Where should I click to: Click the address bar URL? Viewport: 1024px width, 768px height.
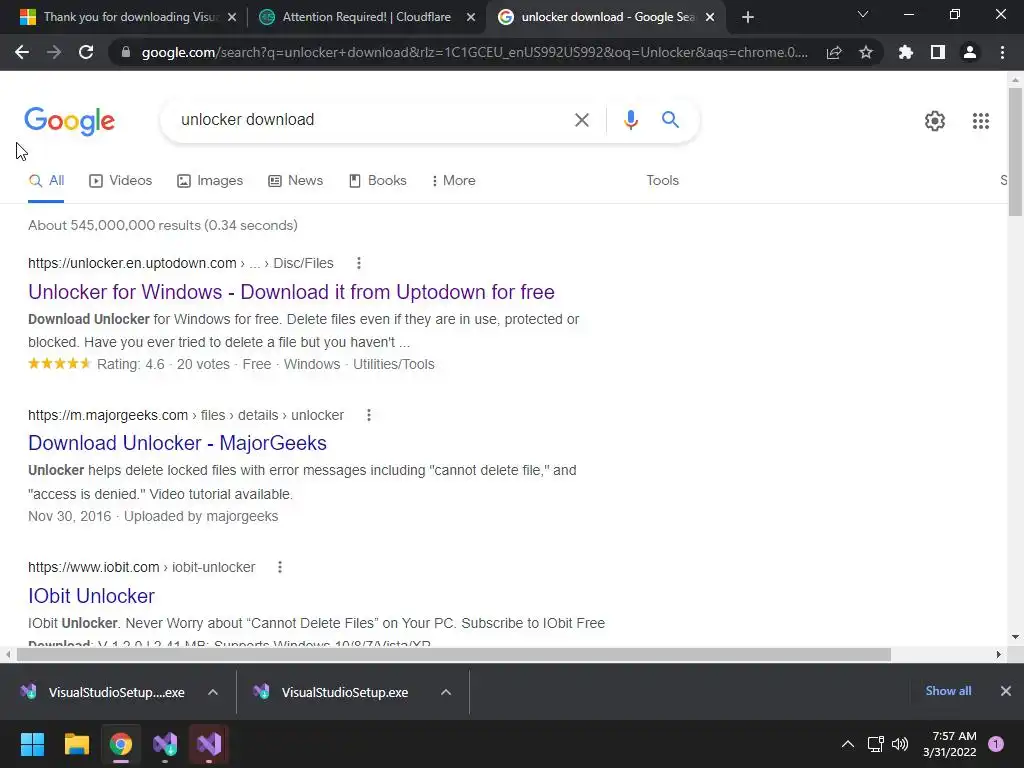pyautogui.click(x=475, y=52)
